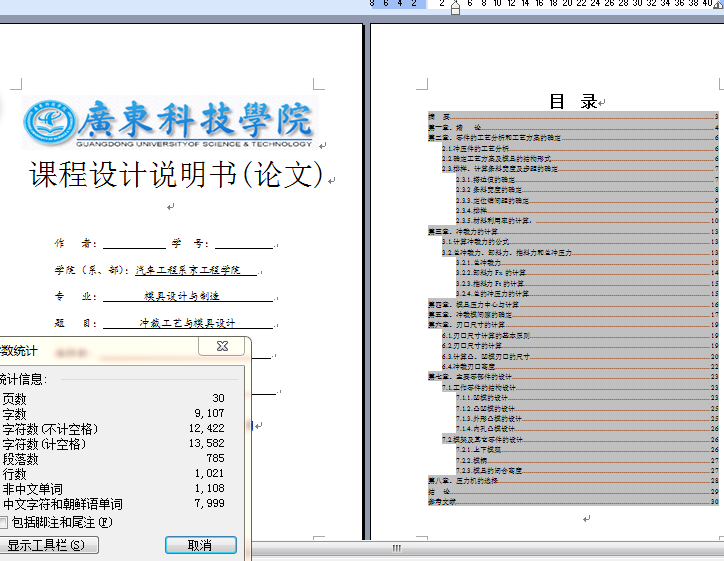This screenshot has height=561, width=724.
Task: Open contents entry 3.2.3
Action: point(587,284)
